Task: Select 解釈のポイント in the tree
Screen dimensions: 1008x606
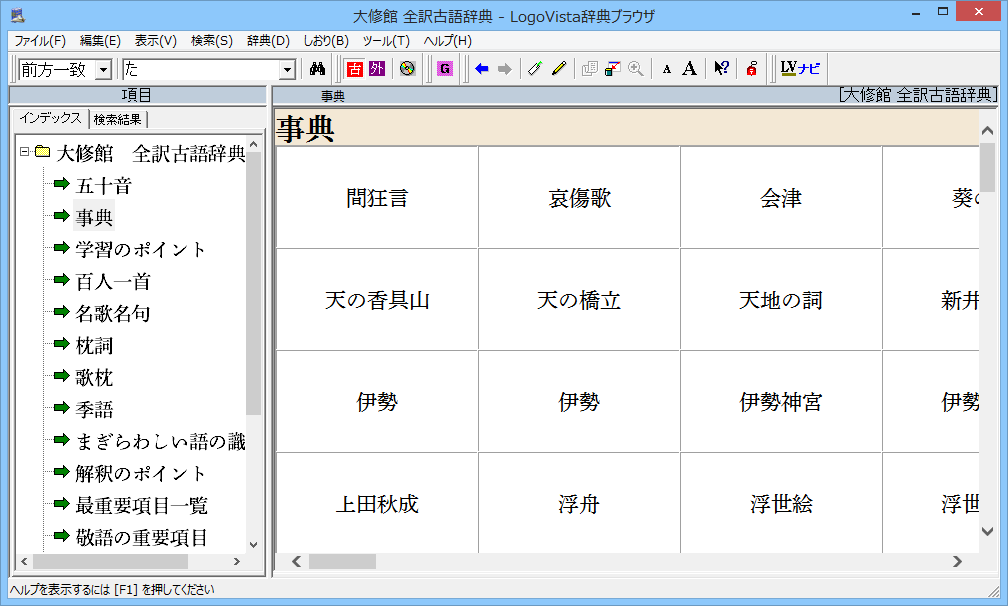Action: point(141,474)
